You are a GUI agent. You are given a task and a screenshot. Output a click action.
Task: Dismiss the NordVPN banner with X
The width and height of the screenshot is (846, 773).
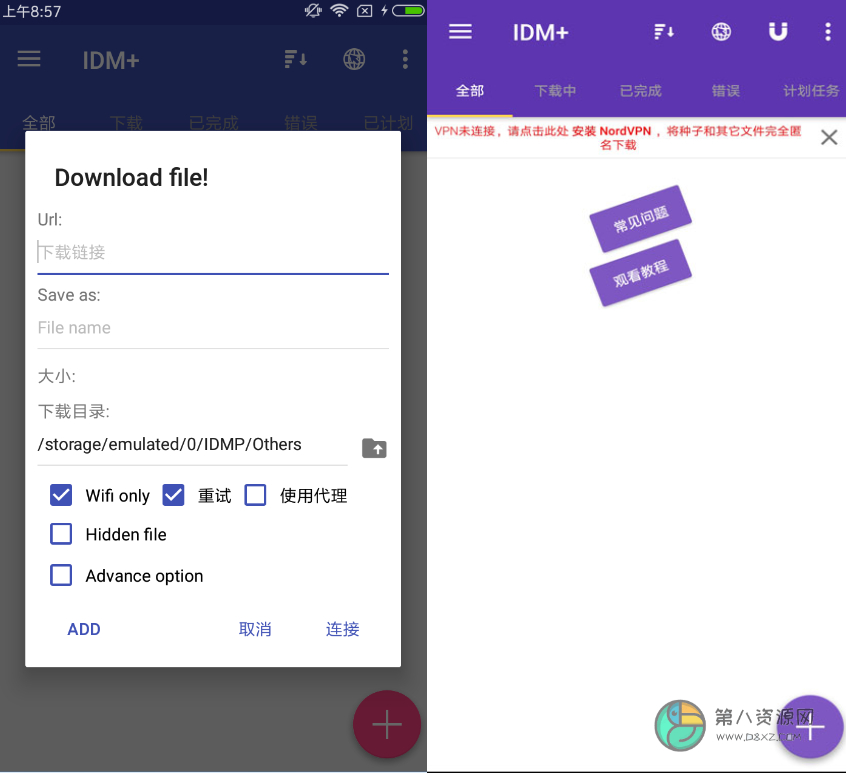click(829, 137)
